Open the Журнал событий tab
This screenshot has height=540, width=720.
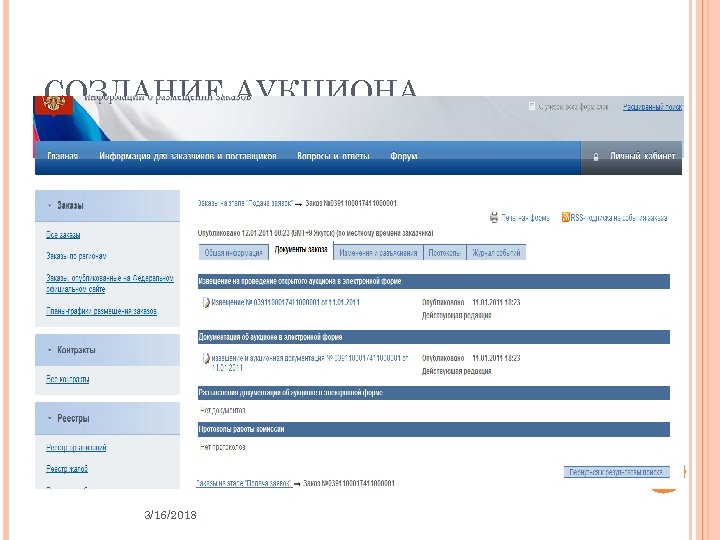pos(496,253)
